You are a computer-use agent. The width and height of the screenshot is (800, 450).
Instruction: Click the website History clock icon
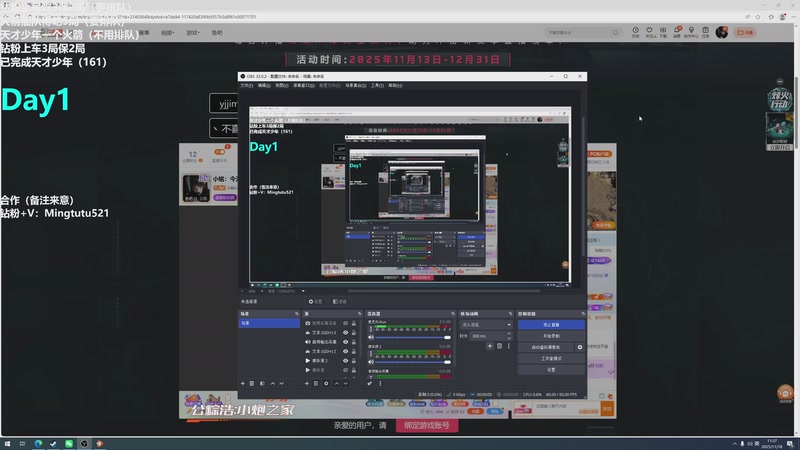[x=636, y=32]
